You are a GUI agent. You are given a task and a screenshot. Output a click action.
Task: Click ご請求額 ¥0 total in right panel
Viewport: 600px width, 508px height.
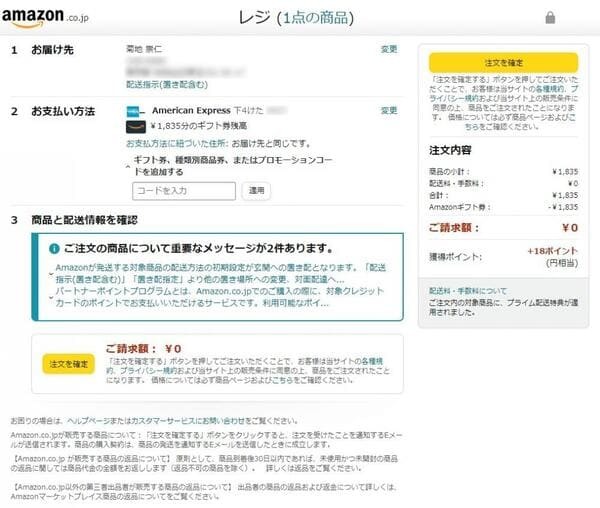[x=503, y=228]
